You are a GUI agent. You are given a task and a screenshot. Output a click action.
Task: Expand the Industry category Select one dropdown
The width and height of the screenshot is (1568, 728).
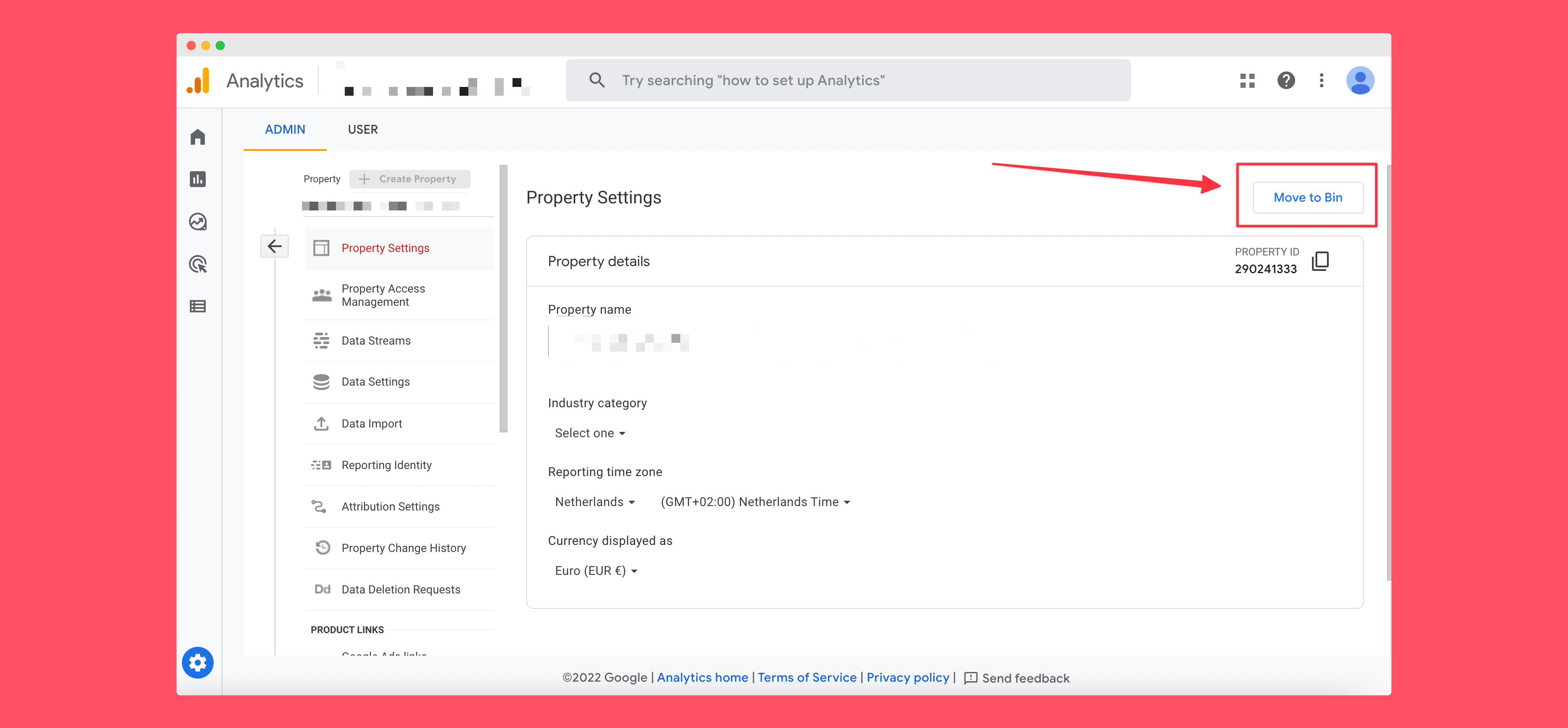click(590, 433)
